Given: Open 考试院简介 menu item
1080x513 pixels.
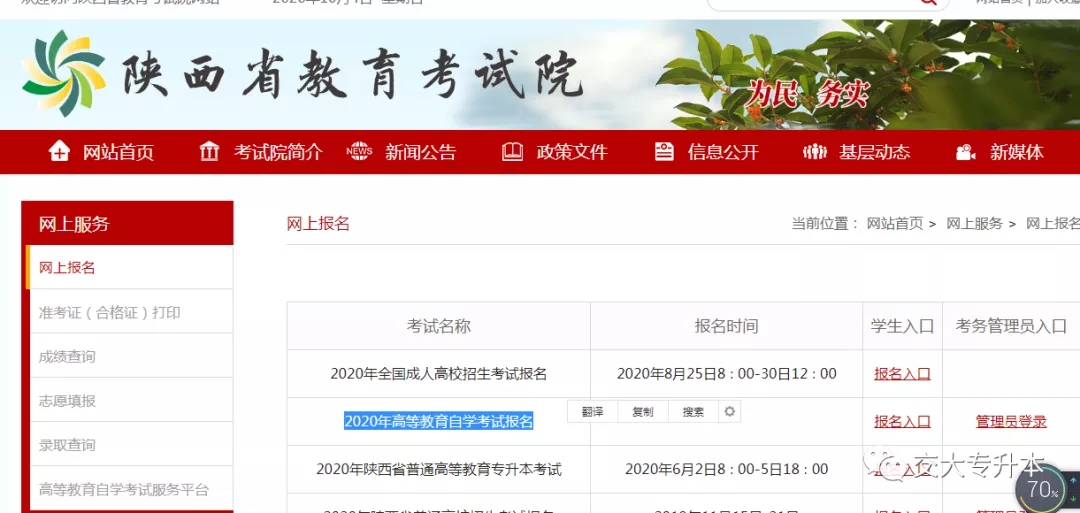Looking at the screenshot, I should coord(278,152).
